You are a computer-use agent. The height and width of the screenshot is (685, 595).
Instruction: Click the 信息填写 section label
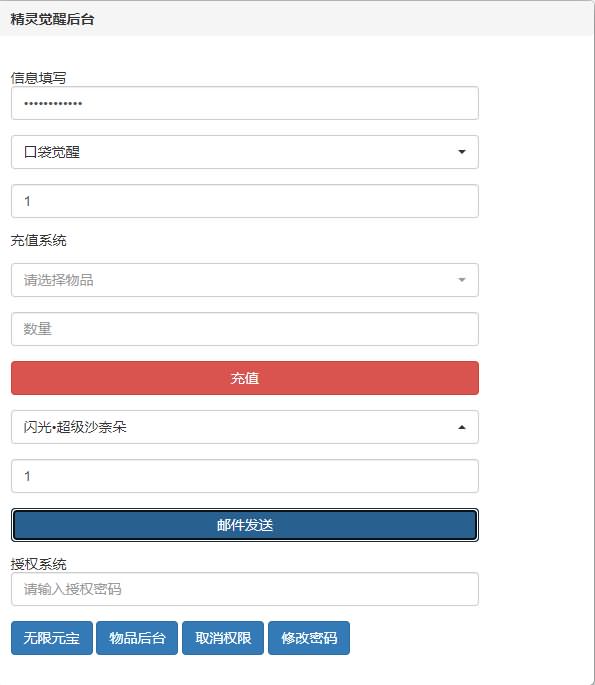pyautogui.click(x=38, y=78)
